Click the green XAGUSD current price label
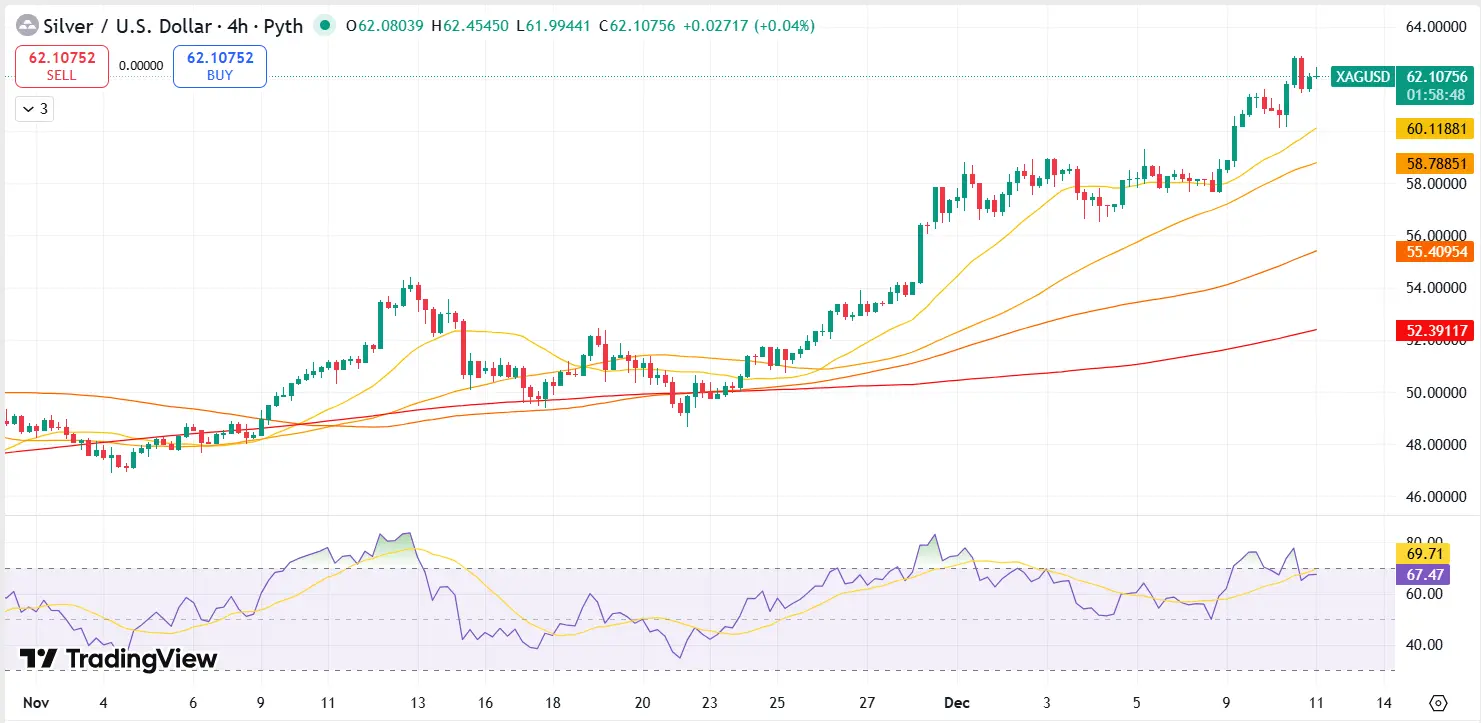The width and height of the screenshot is (1481, 723). pyautogui.click(x=1436, y=76)
